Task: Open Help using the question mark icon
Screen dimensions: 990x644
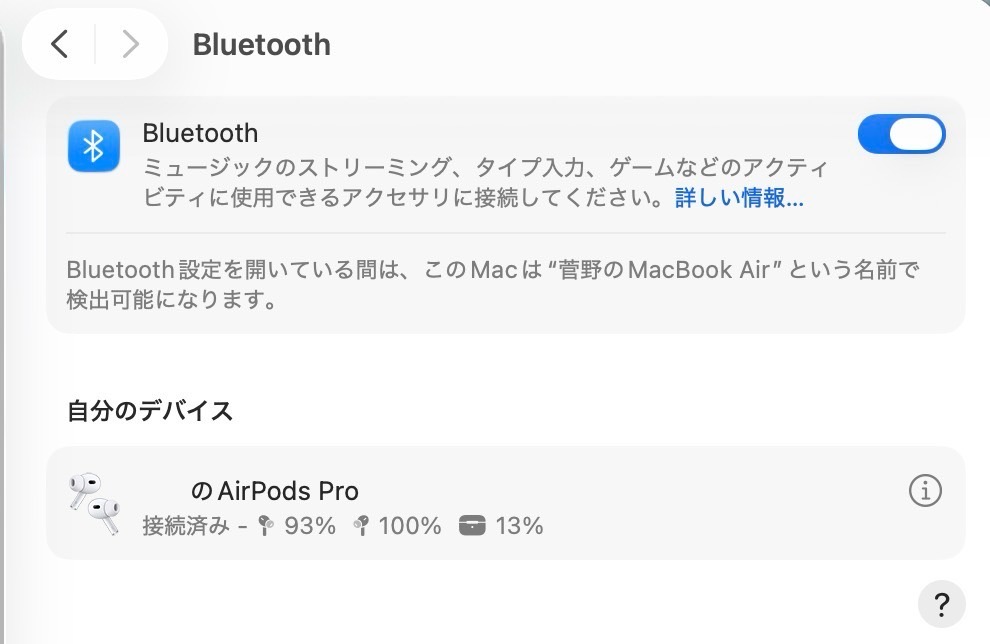Action: coord(941,604)
